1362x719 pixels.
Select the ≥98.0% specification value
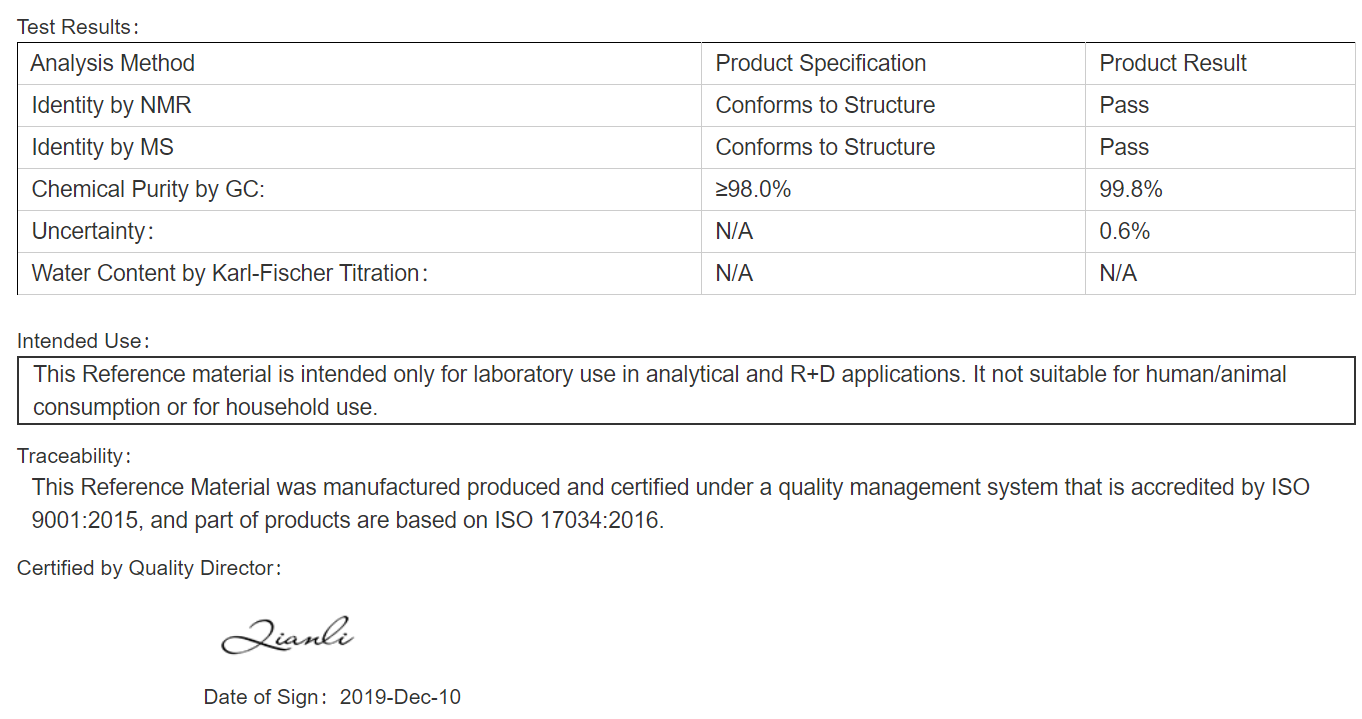(753, 189)
